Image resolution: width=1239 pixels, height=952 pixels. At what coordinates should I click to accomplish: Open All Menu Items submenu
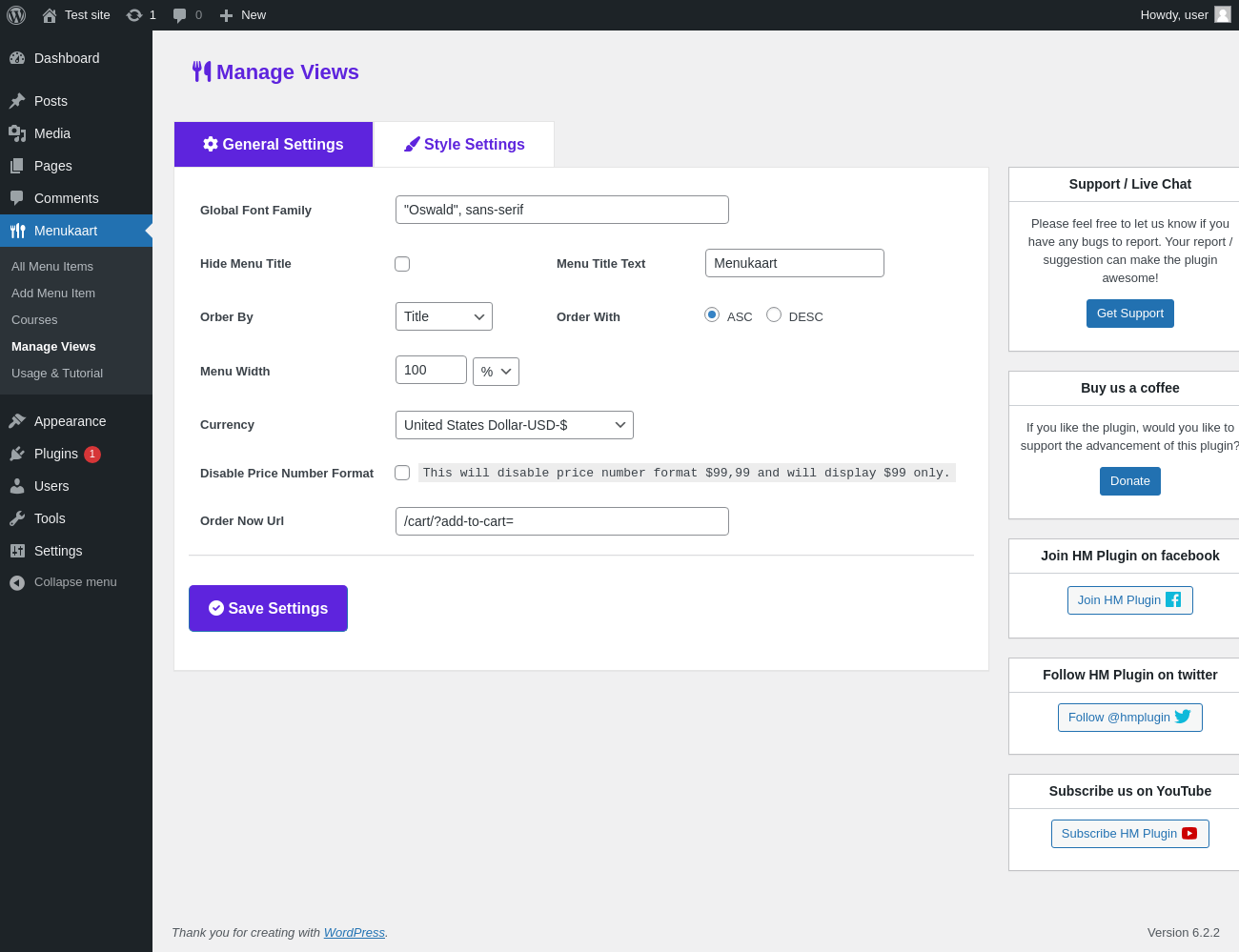coord(52,267)
